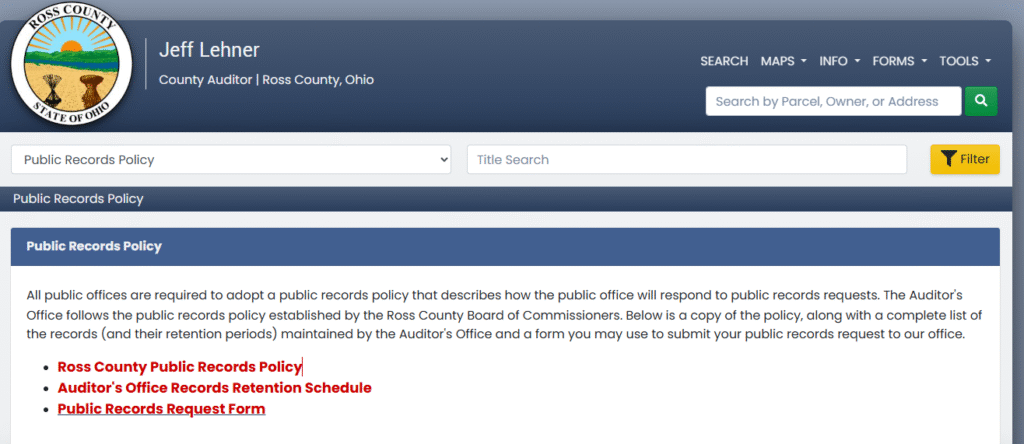Open the Public Records Request Form link
Viewport: 1024px width, 444px height.
coord(161,409)
